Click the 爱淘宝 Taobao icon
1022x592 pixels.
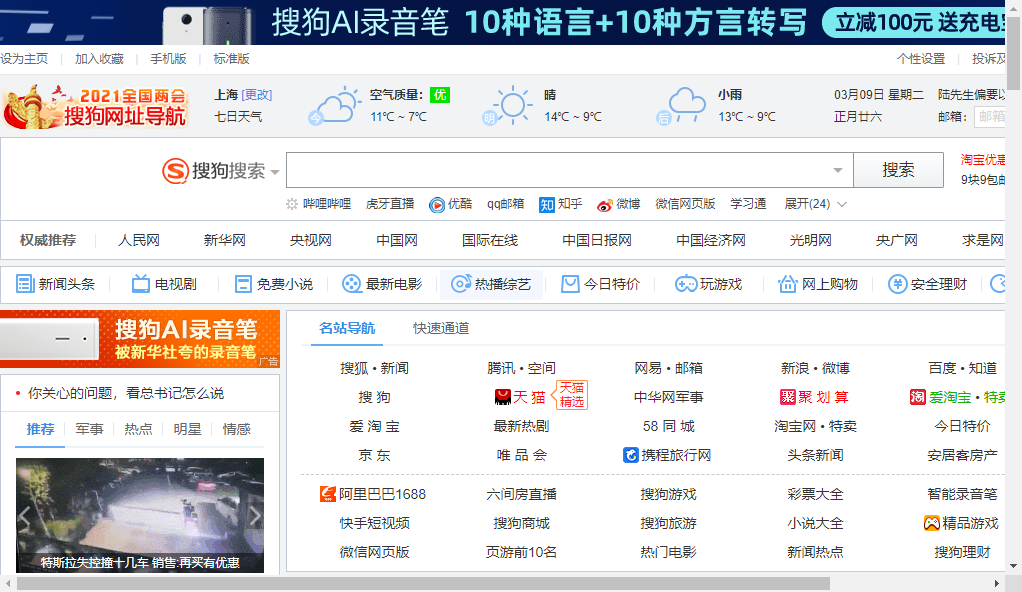click(x=918, y=397)
